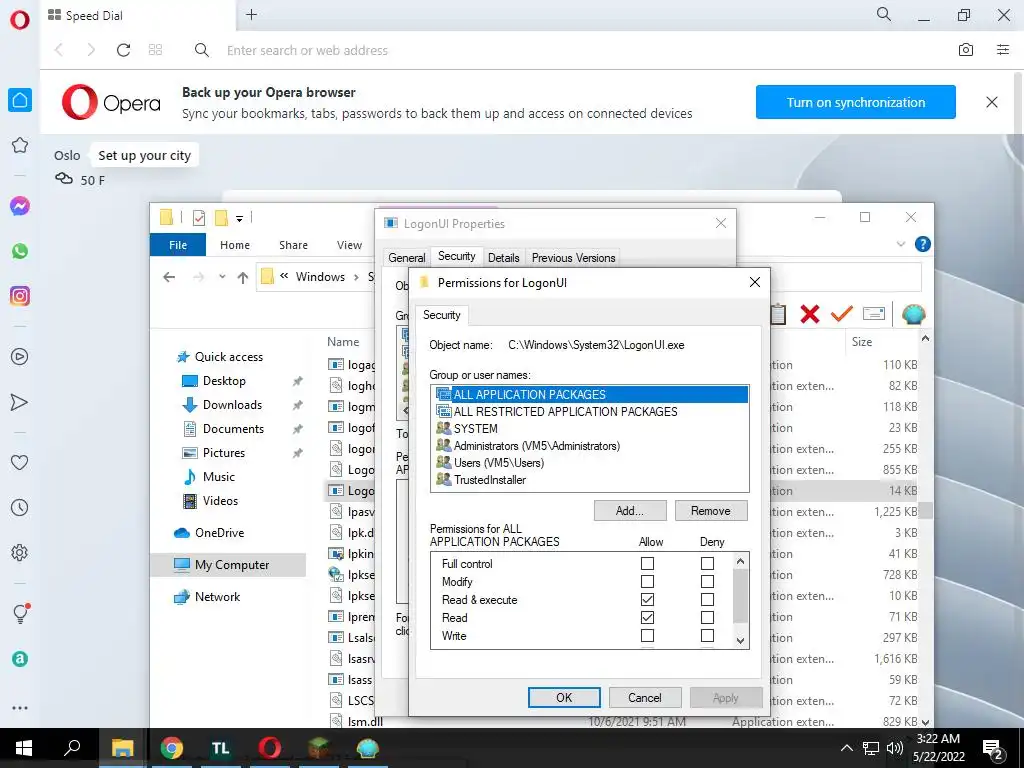Check Deny for Write permission
Viewport: 1024px width, 768px height.
tap(707, 635)
